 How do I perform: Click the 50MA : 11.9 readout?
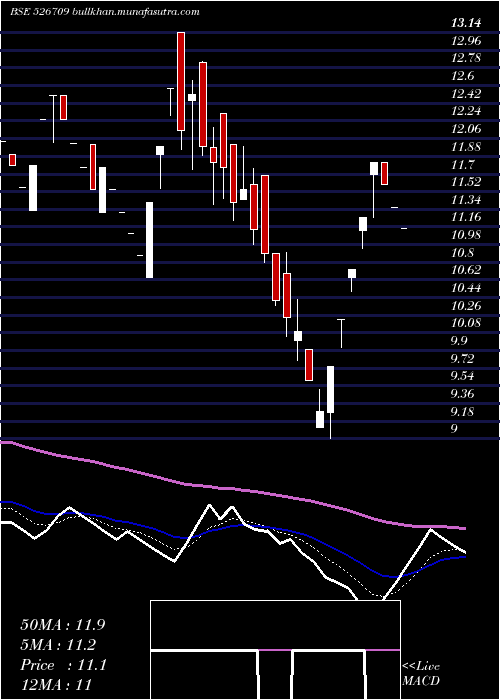pos(63,625)
